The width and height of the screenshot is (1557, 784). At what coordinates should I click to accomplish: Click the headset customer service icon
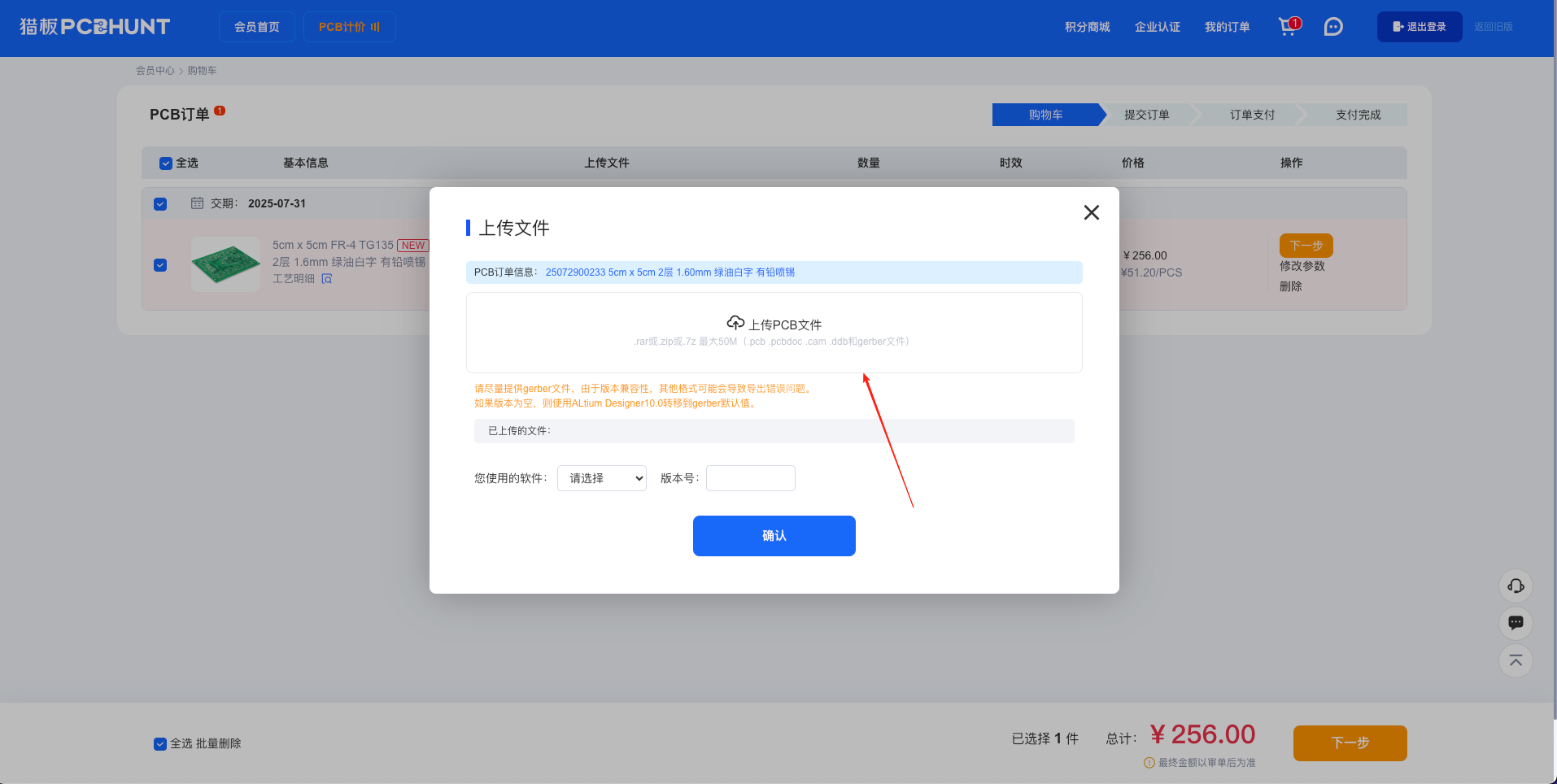(x=1515, y=586)
